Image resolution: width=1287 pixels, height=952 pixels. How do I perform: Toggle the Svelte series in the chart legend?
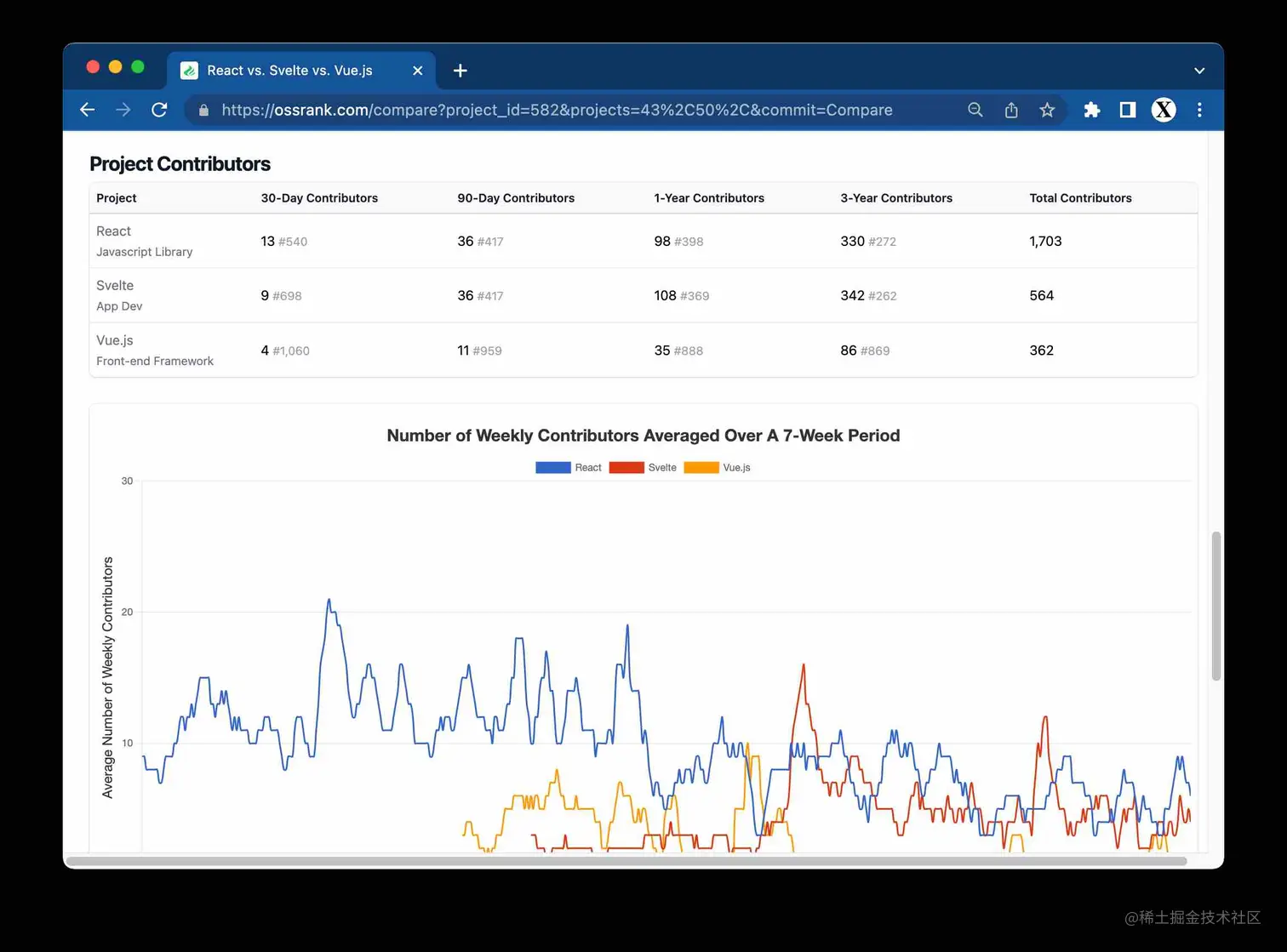pos(661,467)
